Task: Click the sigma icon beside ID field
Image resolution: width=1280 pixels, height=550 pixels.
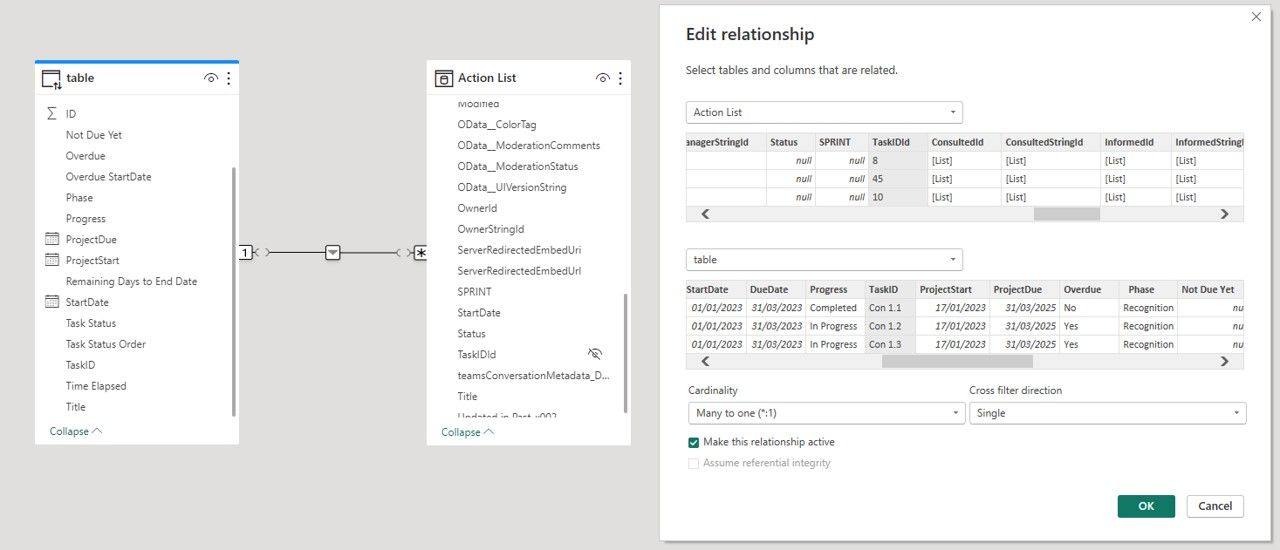Action: coord(52,114)
